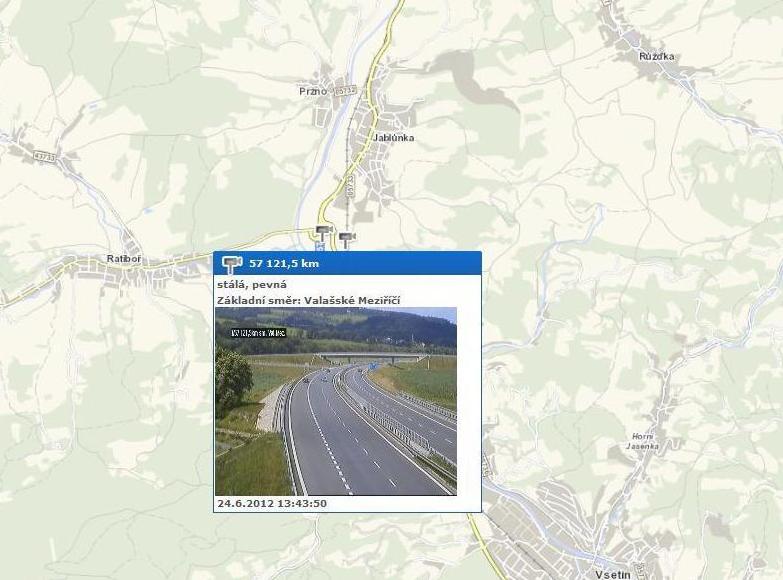Click the blue road 57 shield under the camera marker
This screenshot has width=783, height=580.
click(320, 246)
